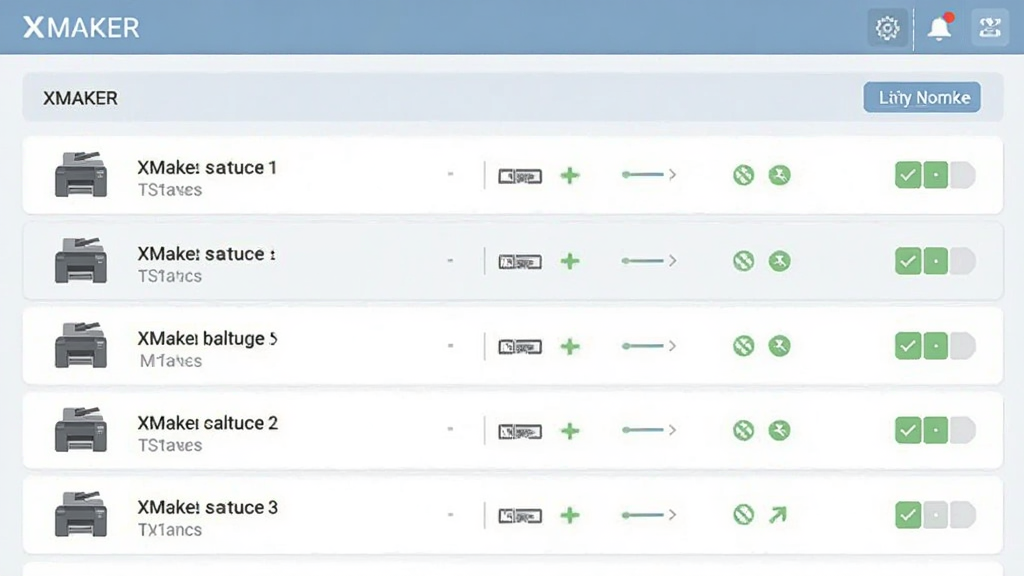Switch on grey toggle for satuce 1

pos(963,175)
